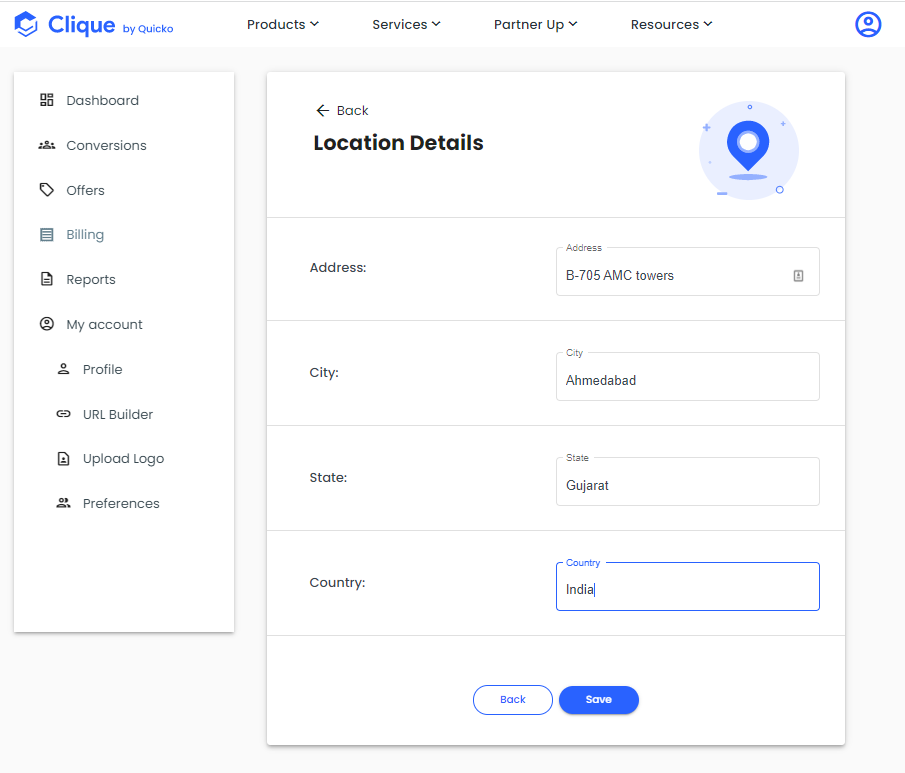Click the Profile person icon
Screen dimensions: 905x773
click(x=63, y=369)
